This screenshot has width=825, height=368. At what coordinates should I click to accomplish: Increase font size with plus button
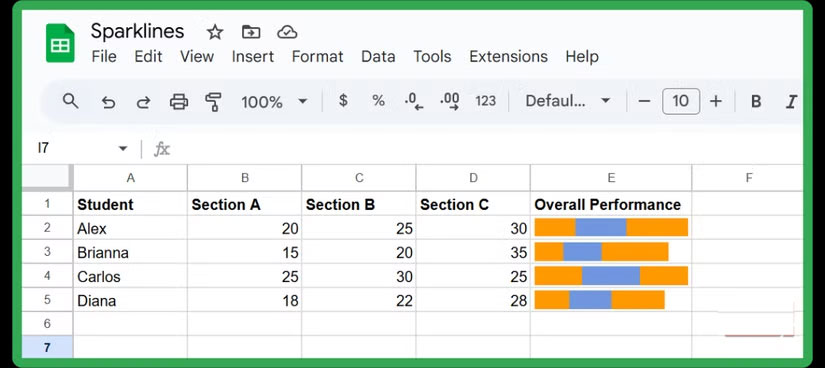pos(716,101)
